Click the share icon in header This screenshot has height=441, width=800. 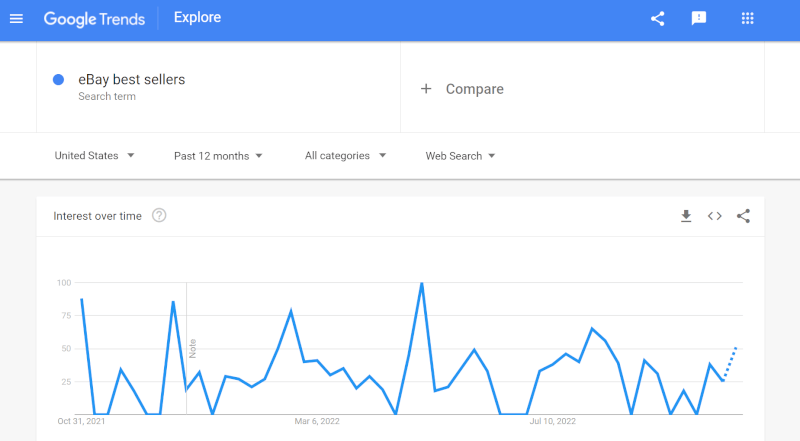click(658, 19)
